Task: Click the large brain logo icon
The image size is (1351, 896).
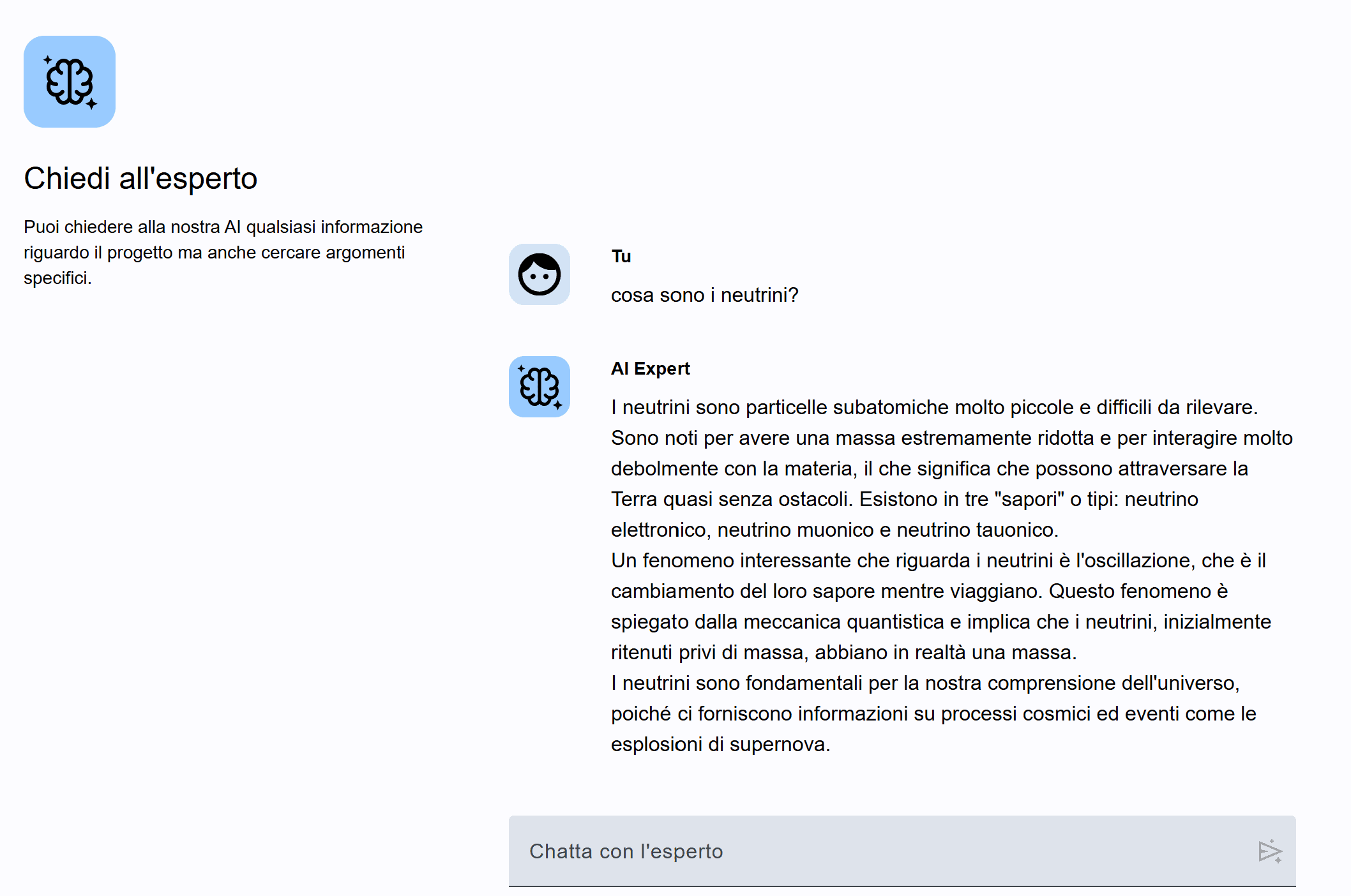Action: (x=70, y=82)
